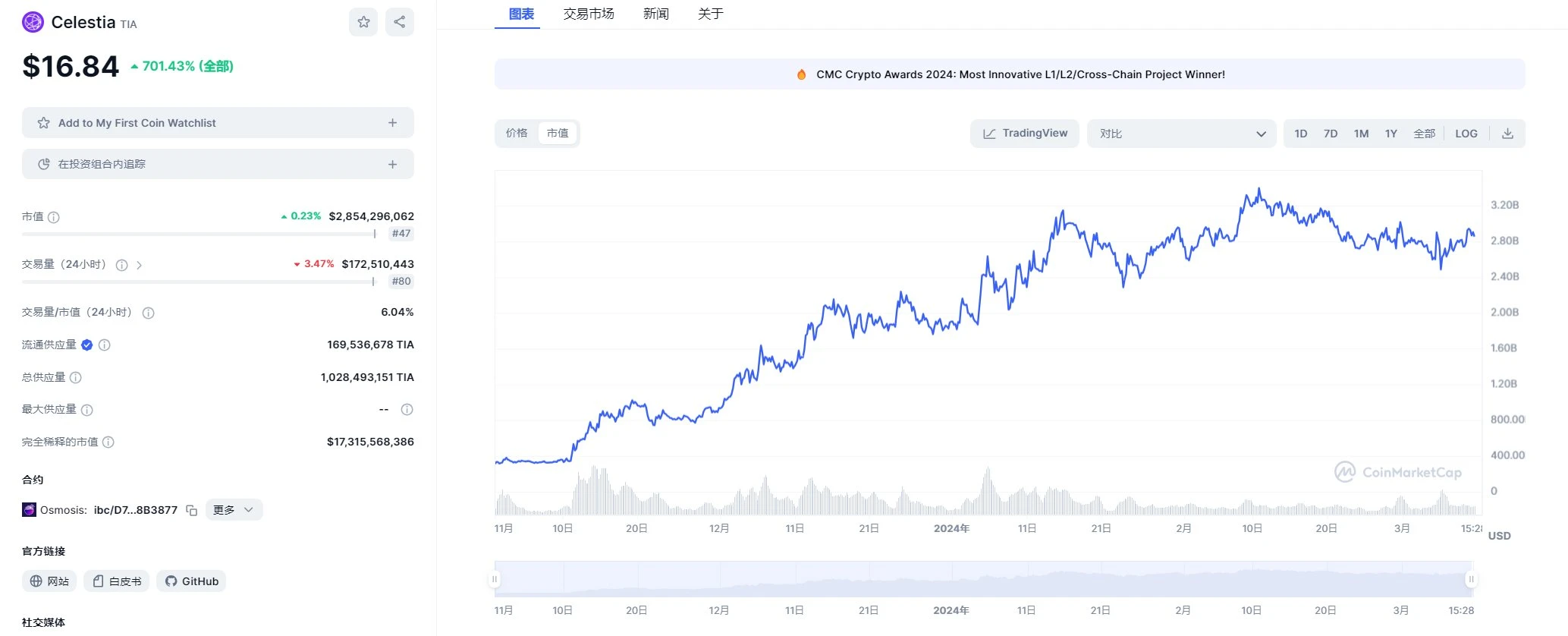Viewport: 1568px width, 636px height.
Task: Click the star favorite icon beside Celestia
Action: [363, 22]
